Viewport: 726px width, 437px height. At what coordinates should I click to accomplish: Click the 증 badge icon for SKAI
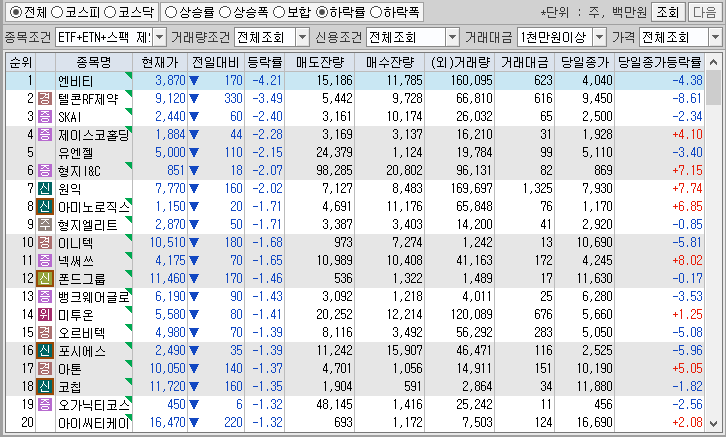coord(45,117)
